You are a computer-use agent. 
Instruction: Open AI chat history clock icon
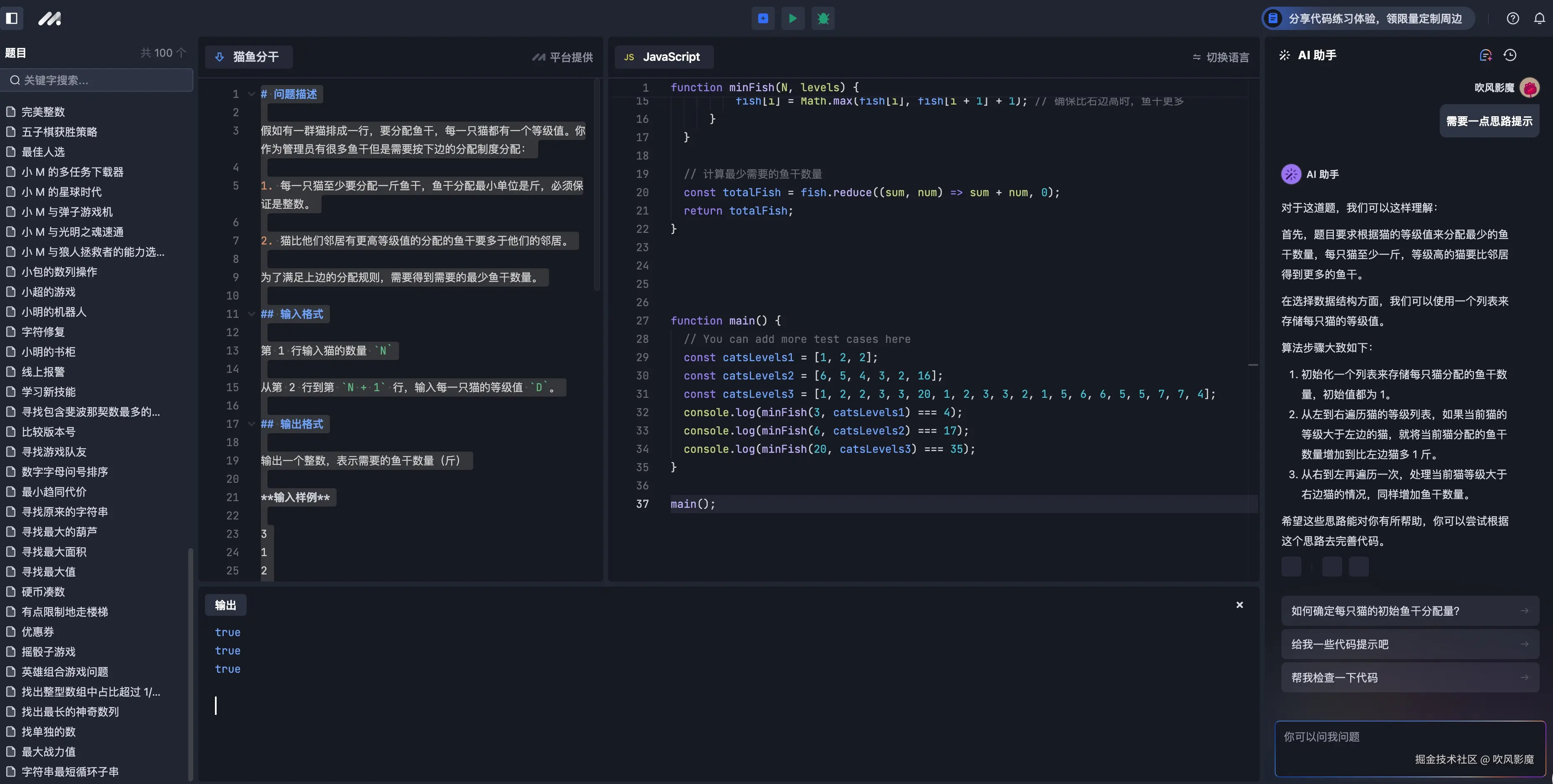click(1510, 55)
